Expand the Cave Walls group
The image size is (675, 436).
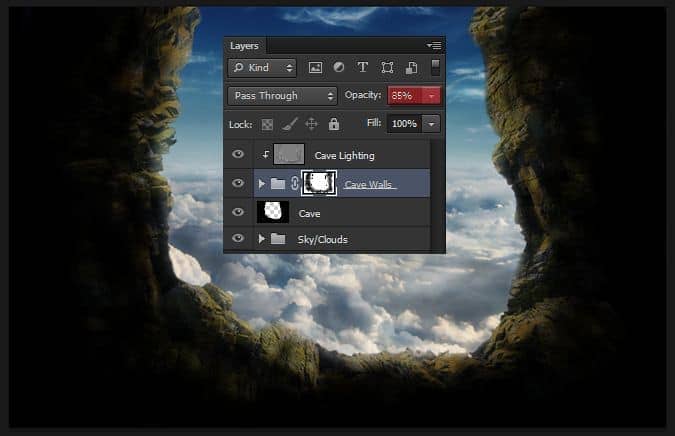261,184
